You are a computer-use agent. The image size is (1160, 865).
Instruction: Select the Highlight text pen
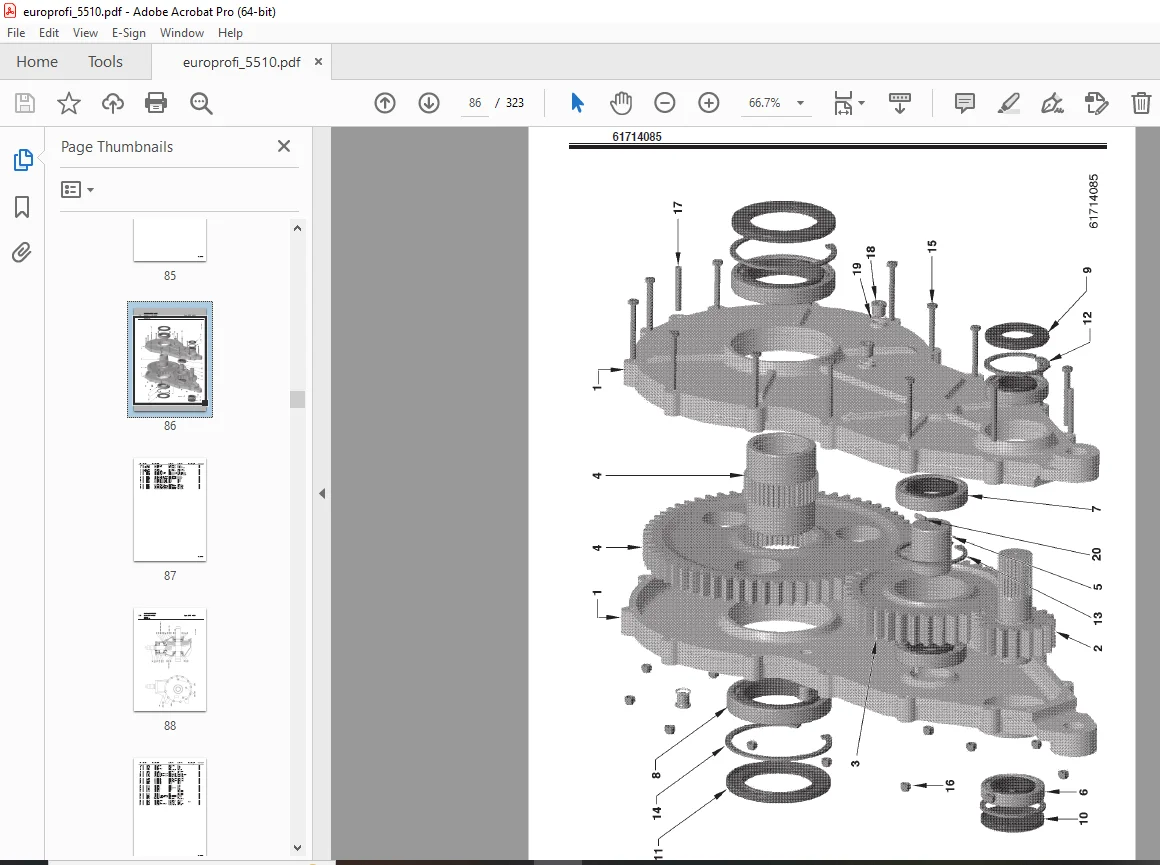(x=1008, y=103)
